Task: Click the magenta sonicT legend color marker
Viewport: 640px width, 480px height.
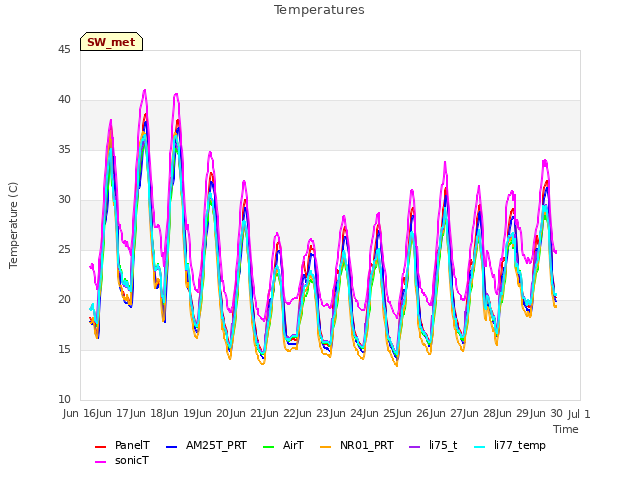Action: (100, 462)
